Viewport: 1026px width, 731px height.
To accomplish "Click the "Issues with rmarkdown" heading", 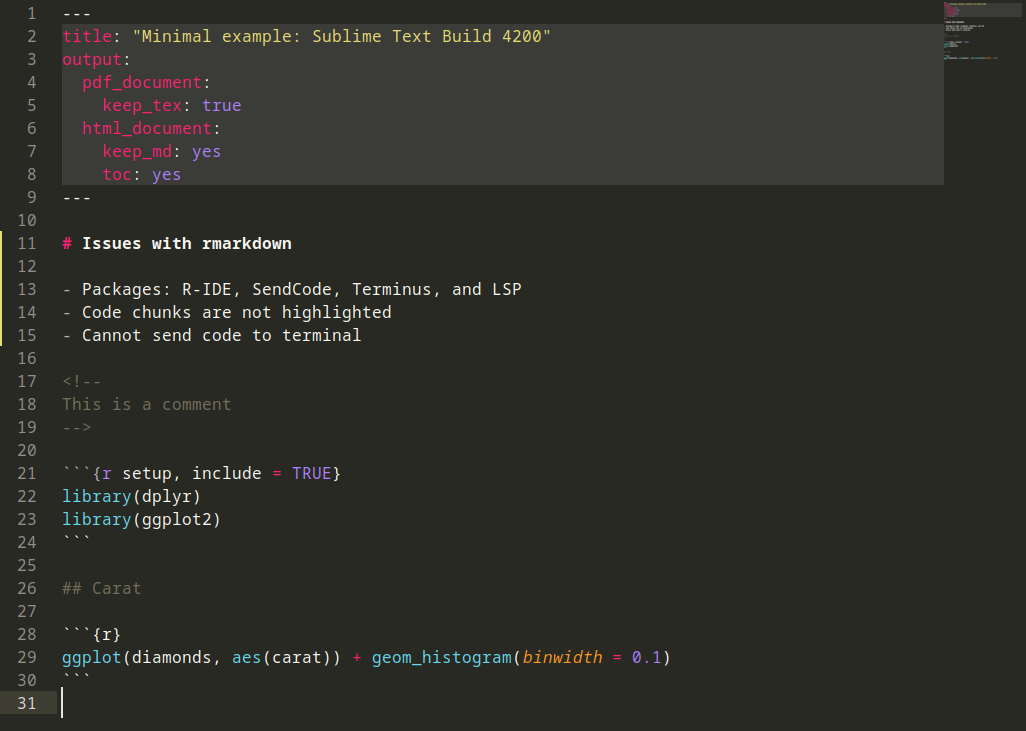I will click(186, 244).
